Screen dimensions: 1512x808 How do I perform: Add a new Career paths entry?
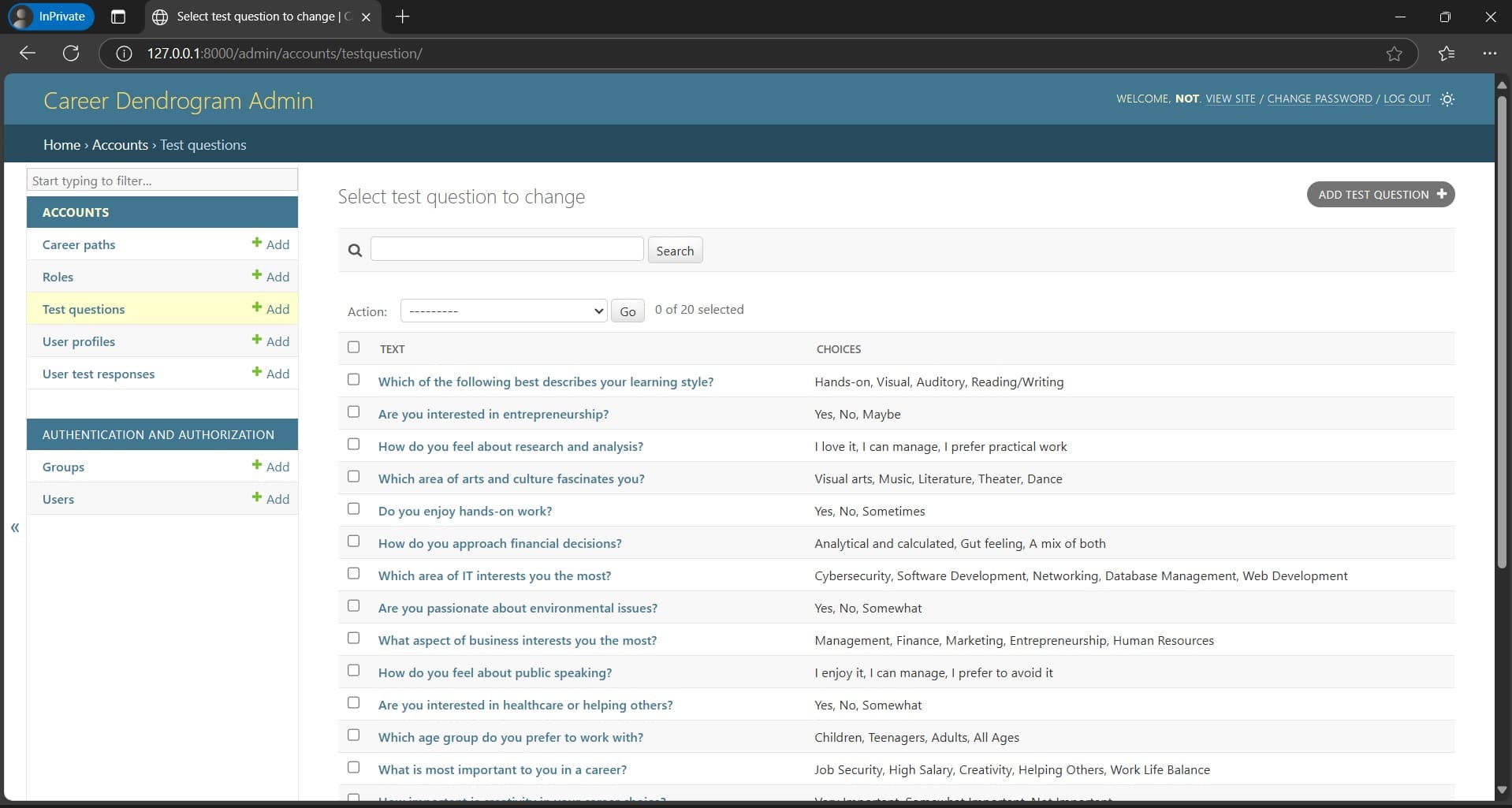pos(270,244)
